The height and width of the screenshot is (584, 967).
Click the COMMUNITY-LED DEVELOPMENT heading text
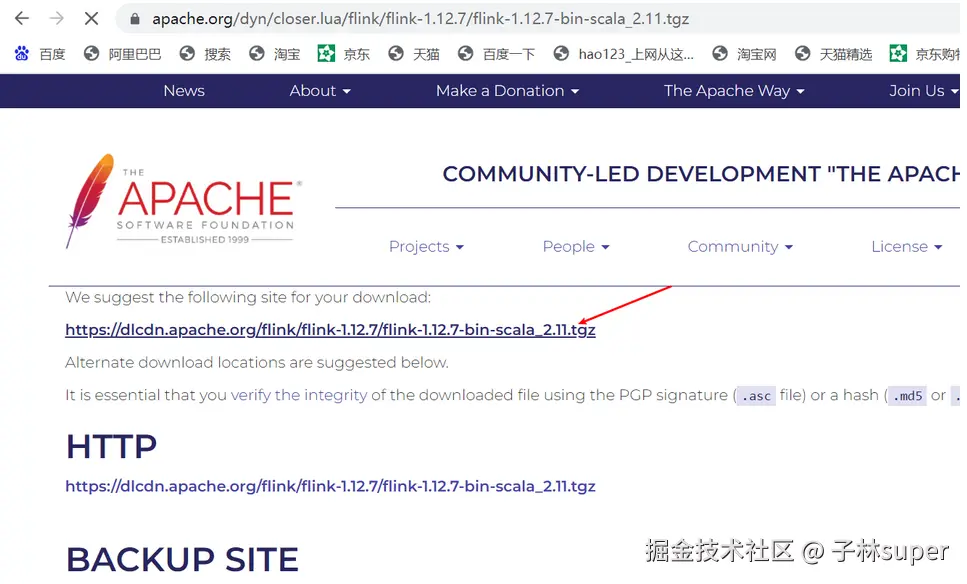[x=701, y=174]
